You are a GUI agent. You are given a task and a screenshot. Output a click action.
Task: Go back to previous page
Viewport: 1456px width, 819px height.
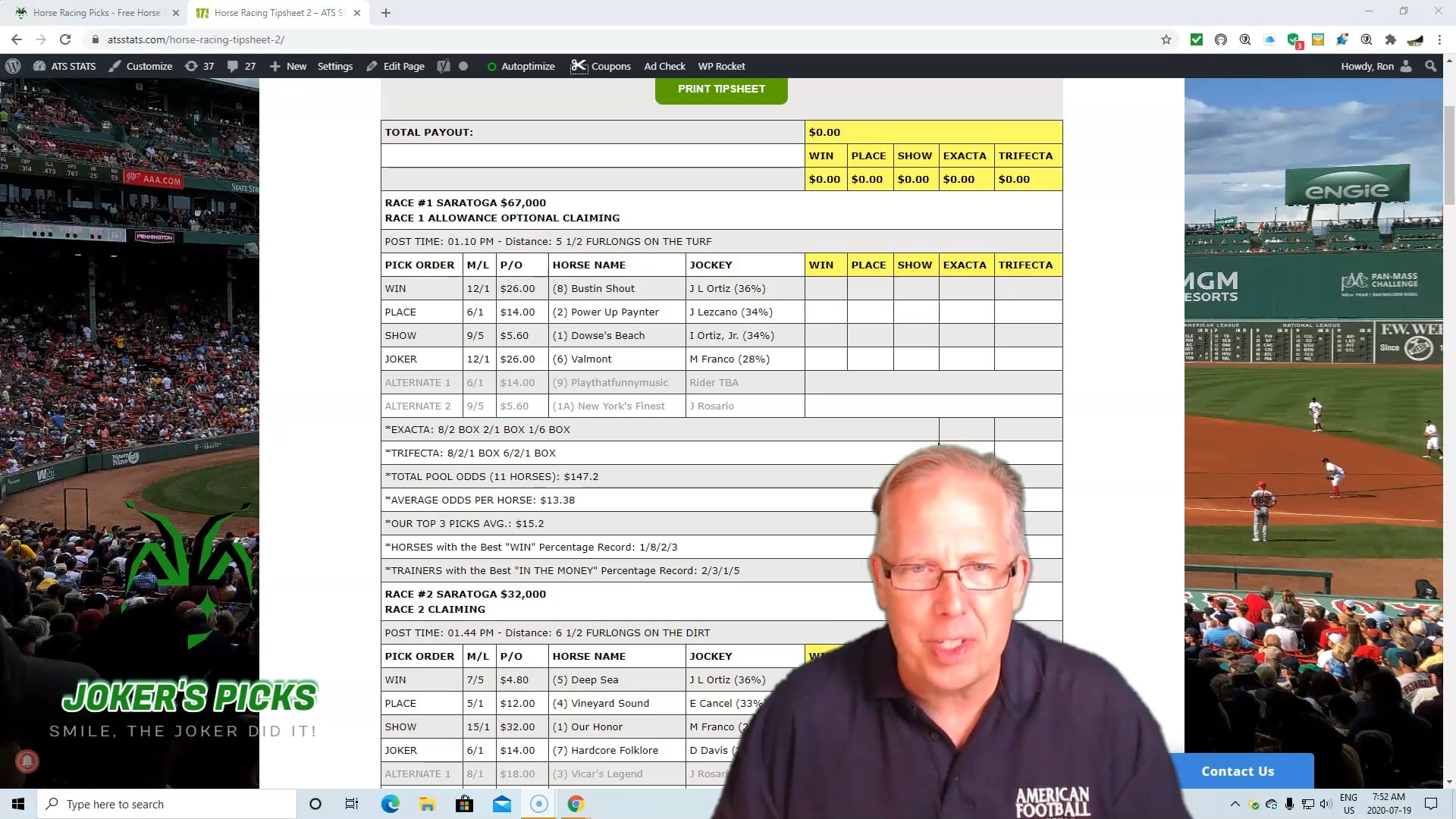coord(17,39)
